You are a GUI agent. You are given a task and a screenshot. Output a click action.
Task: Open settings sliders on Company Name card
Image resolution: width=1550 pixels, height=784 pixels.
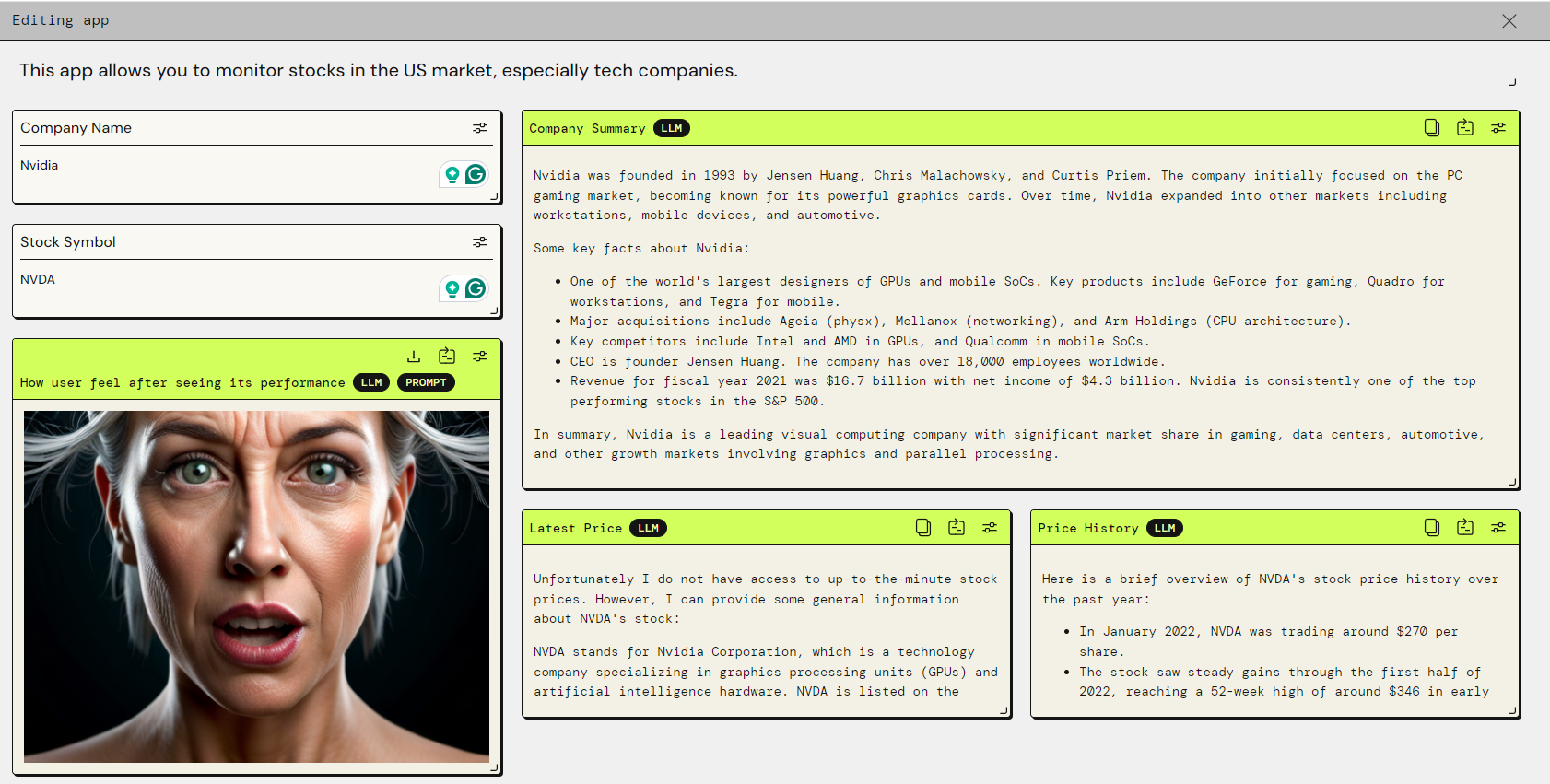coord(480,128)
